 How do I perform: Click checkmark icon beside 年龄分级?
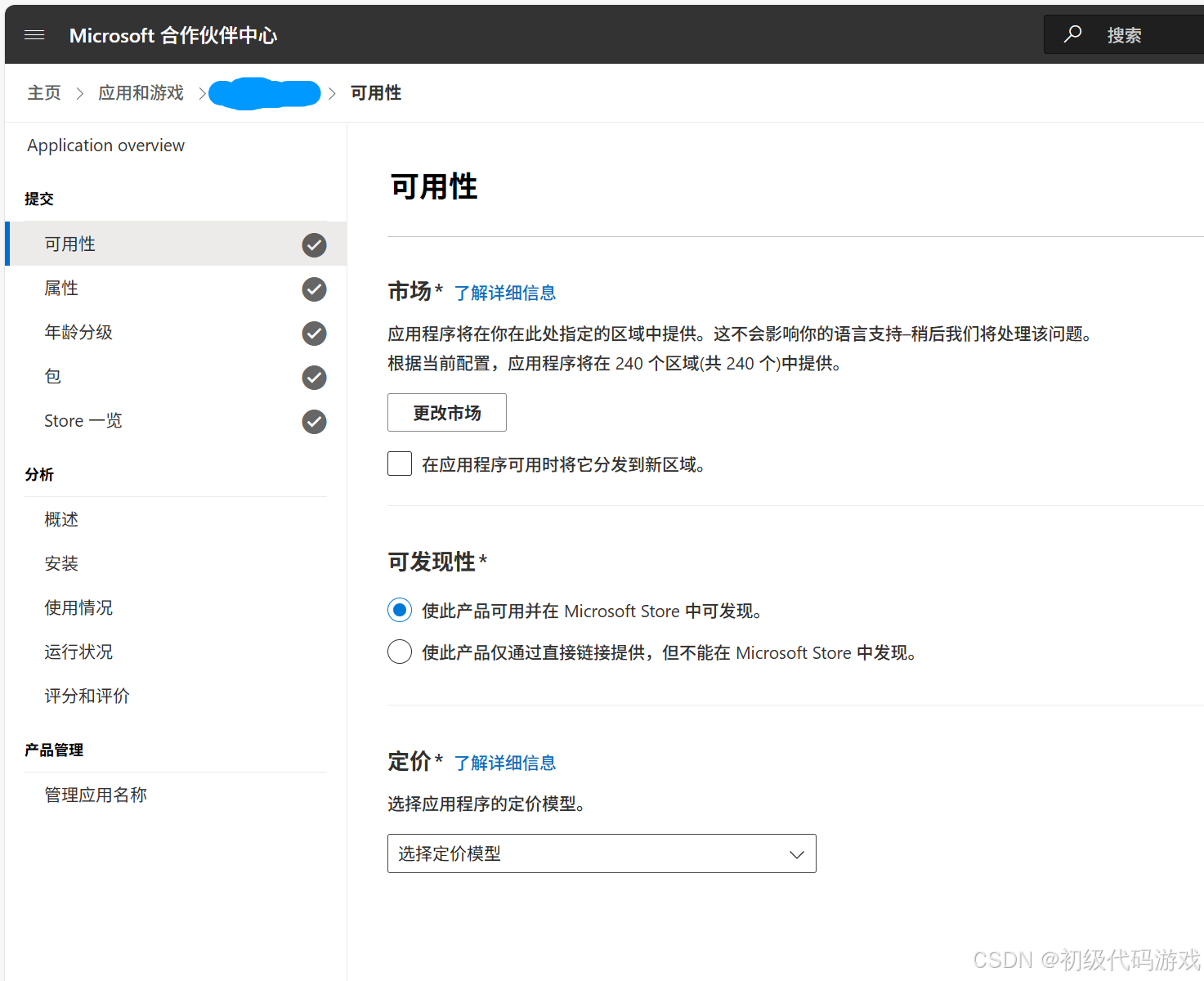click(314, 333)
